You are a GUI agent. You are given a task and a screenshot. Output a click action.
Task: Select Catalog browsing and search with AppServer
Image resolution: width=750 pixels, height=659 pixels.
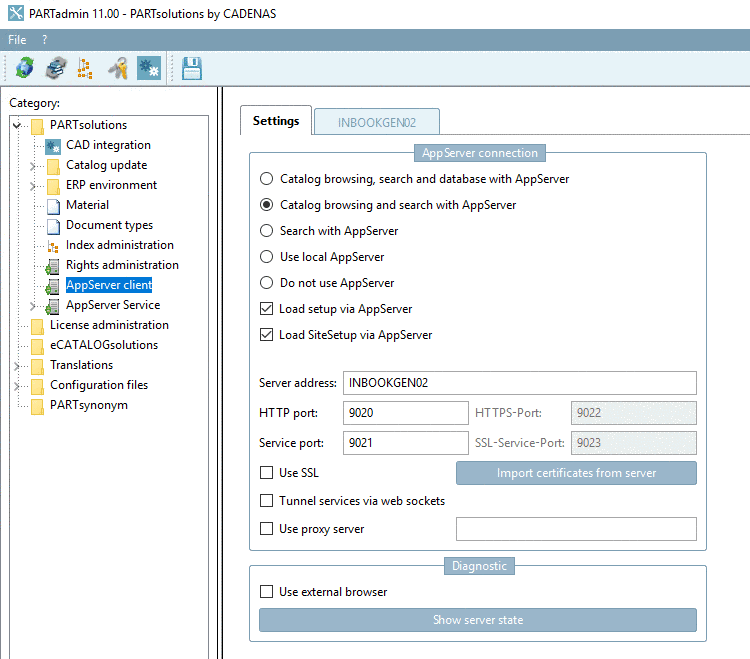pyautogui.click(x=266, y=205)
